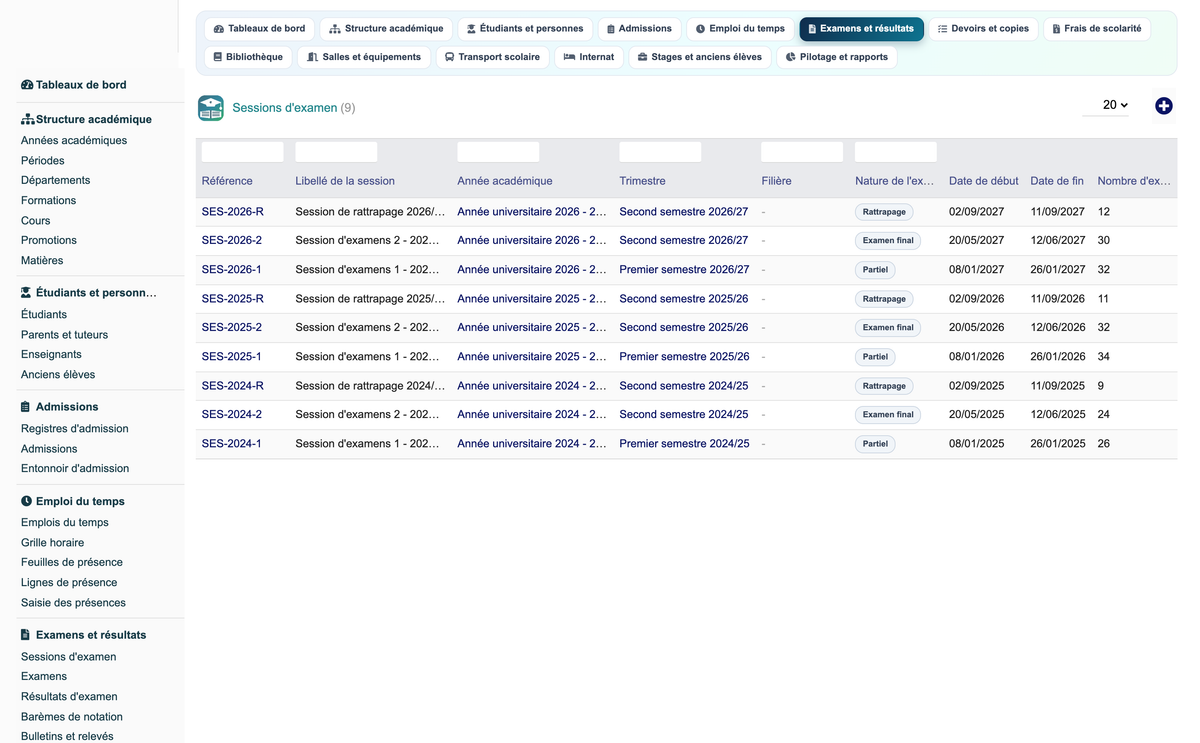Open Sessions d'examen in the sidebar

click(x=69, y=656)
